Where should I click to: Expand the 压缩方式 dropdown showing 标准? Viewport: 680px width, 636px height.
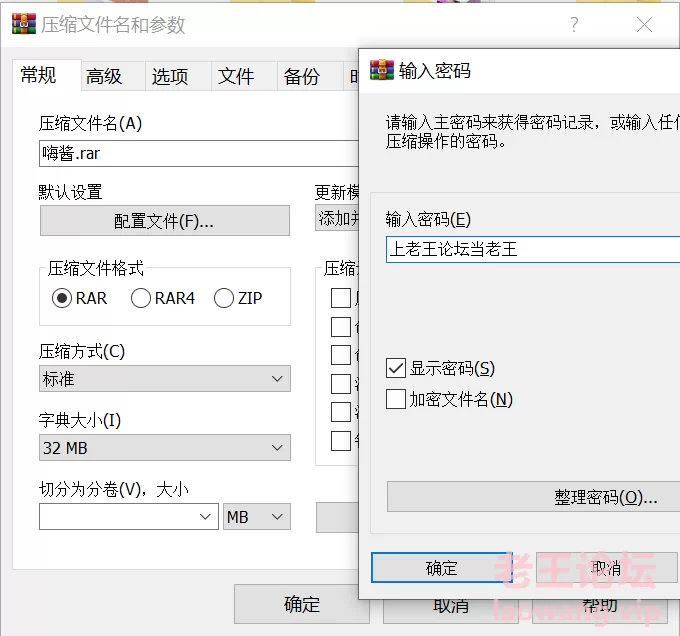[165, 378]
